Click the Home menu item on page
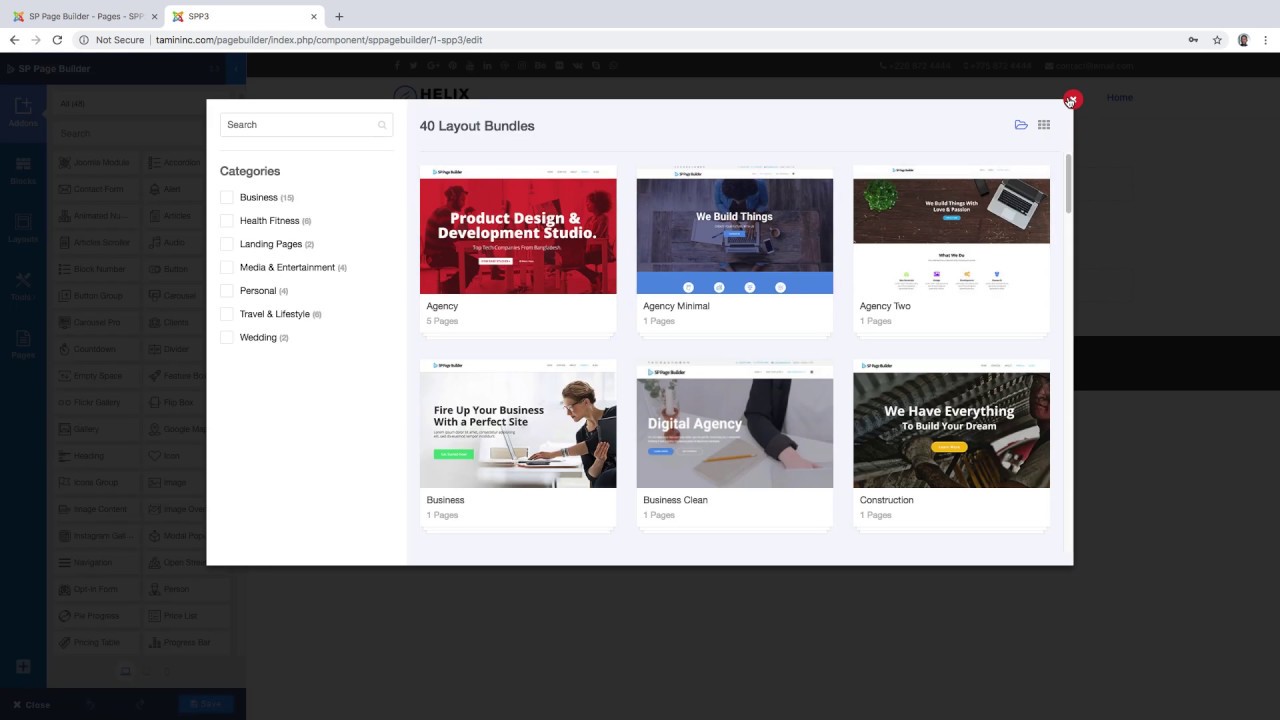The image size is (1280, 720). (x=1119, y=97)
